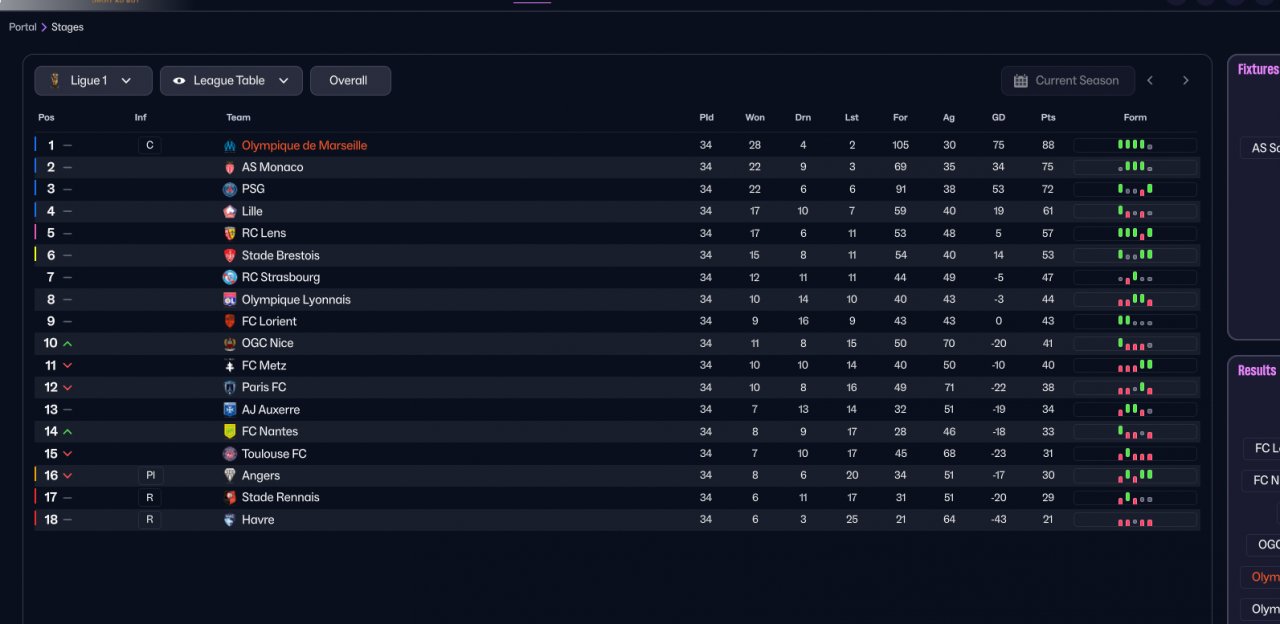Click OGC Nice up-arrow position indicator
Viewport: 1280px width, 624px height.
[67, 344]
